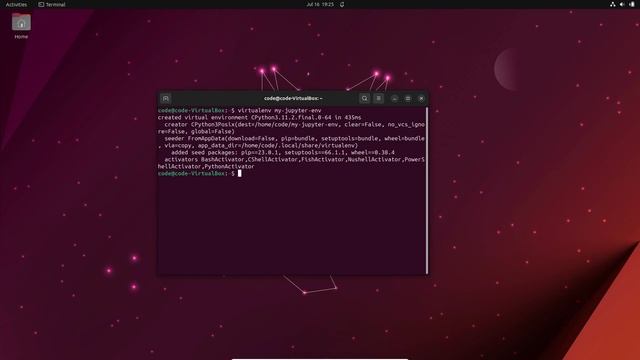Click the terminal title 'code@code-VirtualBox'

coord(293,98)
